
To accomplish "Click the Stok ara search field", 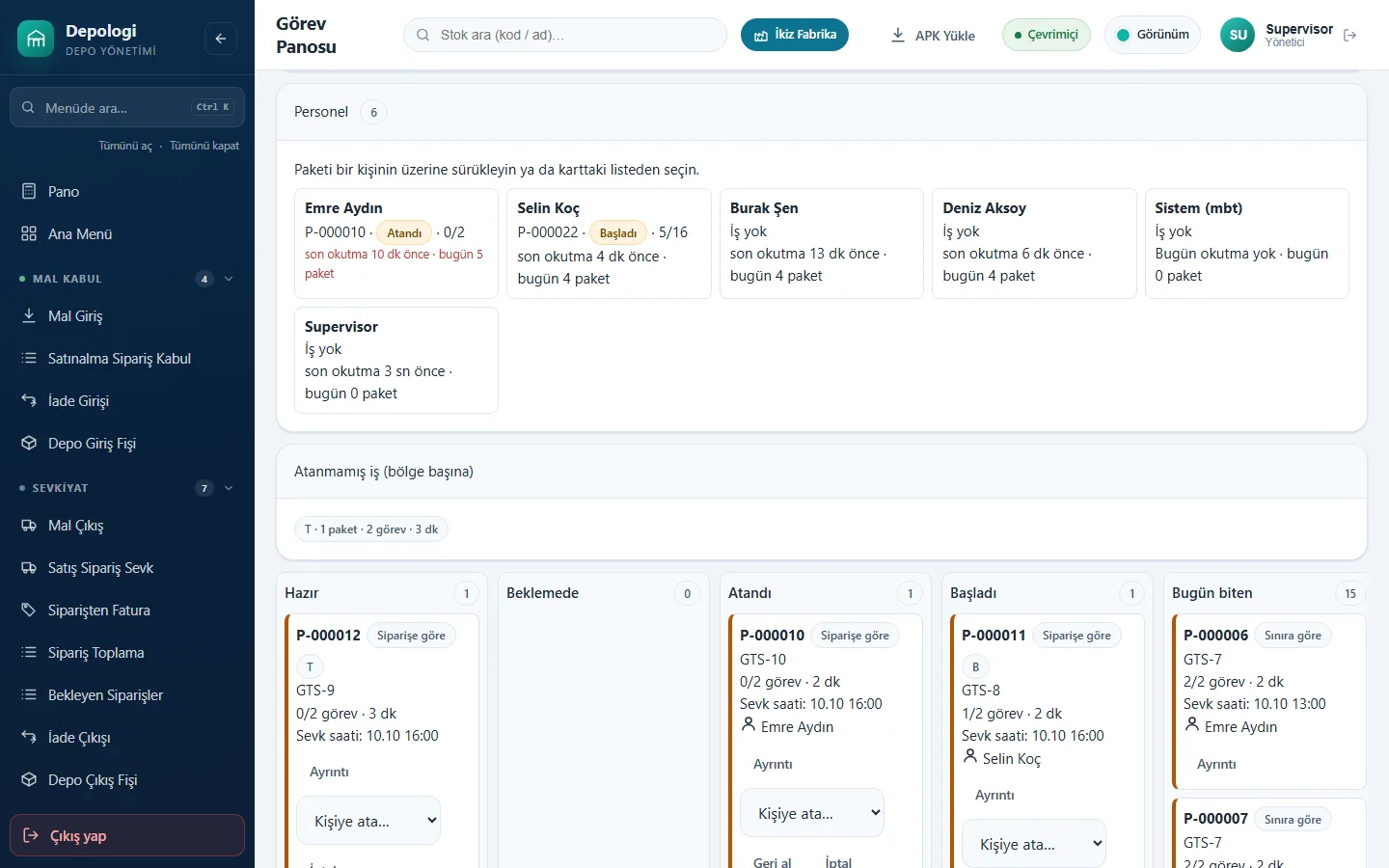I will tap(565, 35).
